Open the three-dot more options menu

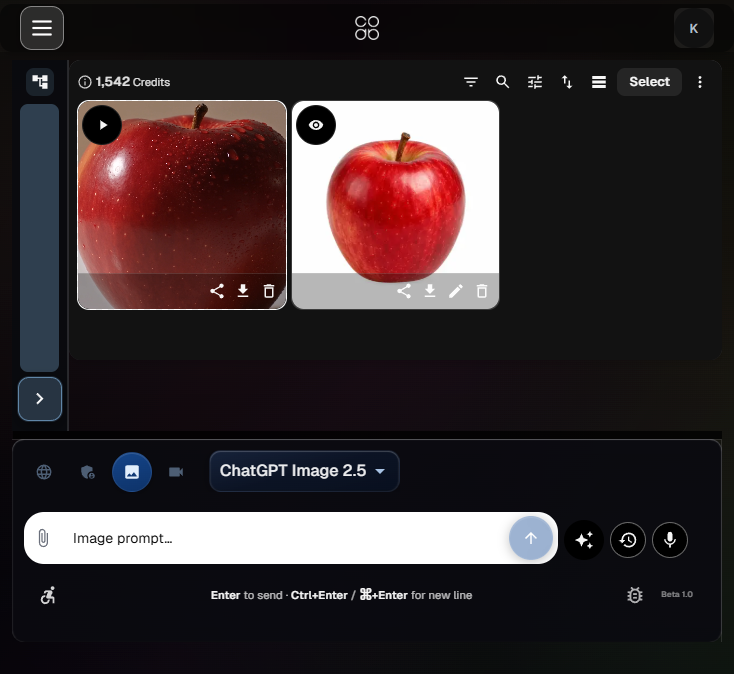(700, 82)
